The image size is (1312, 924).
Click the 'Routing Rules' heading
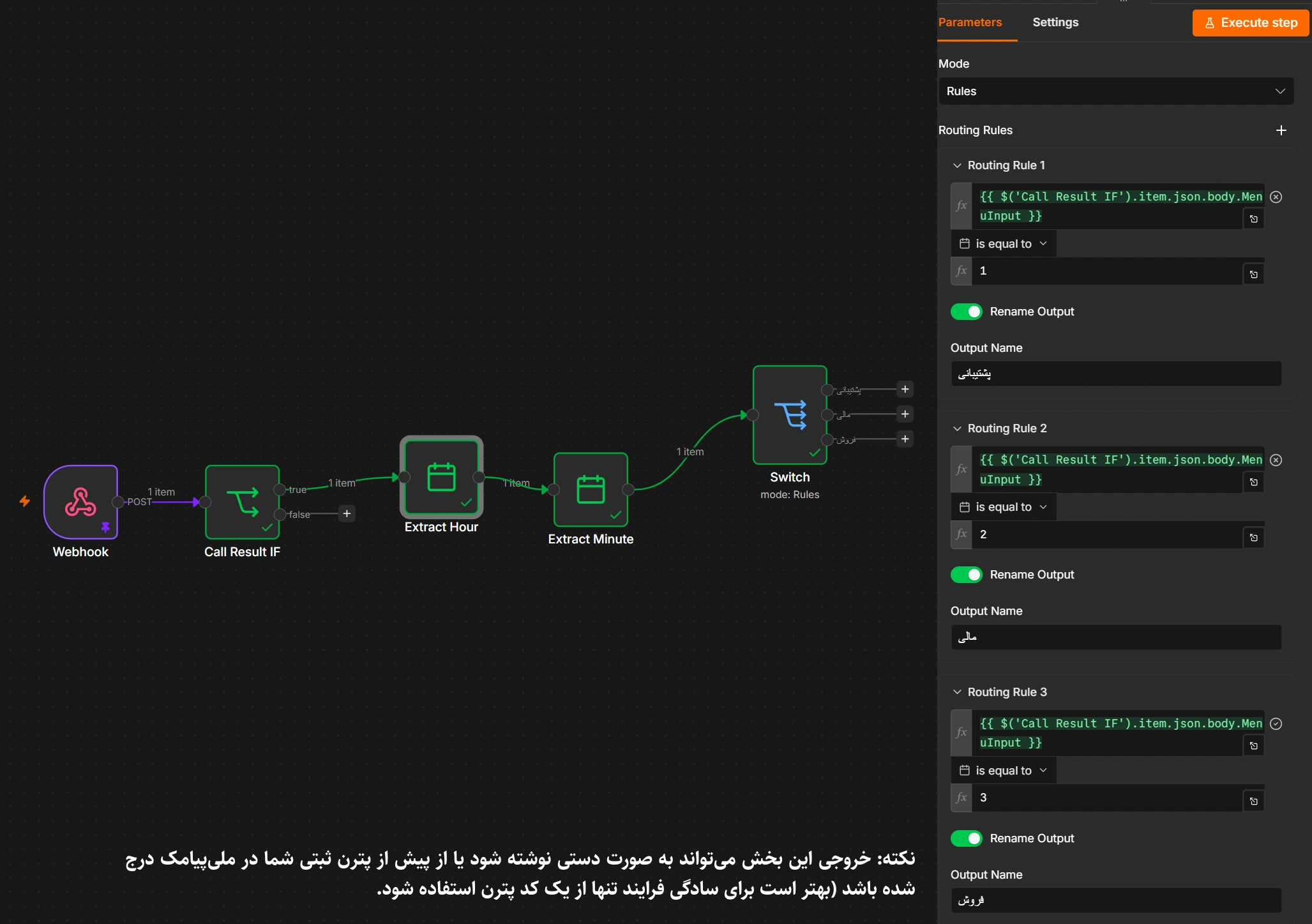coord(975,130)
